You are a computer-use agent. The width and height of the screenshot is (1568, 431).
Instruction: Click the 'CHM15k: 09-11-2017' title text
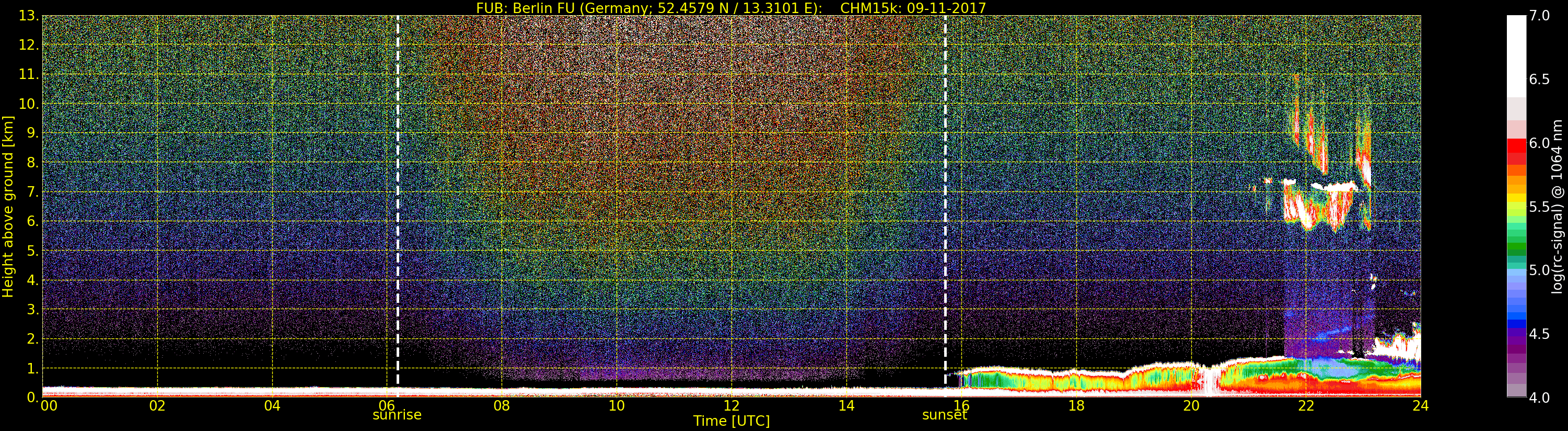(x=913, y=8)
